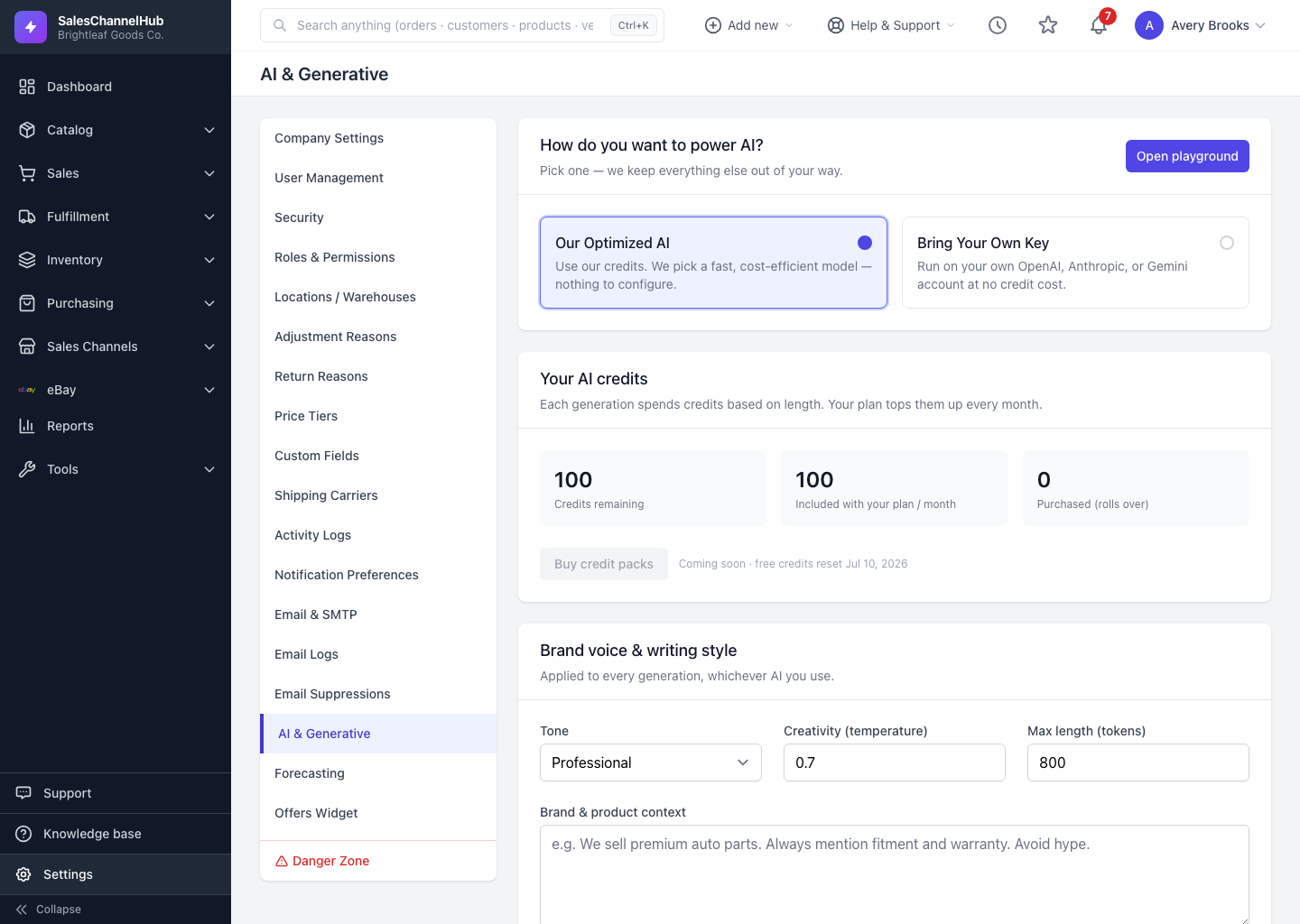Image resolution: width=1300 pixels, height=924 pixels.
Task: Open Email & SMTP settings
Action: (378, 614)
